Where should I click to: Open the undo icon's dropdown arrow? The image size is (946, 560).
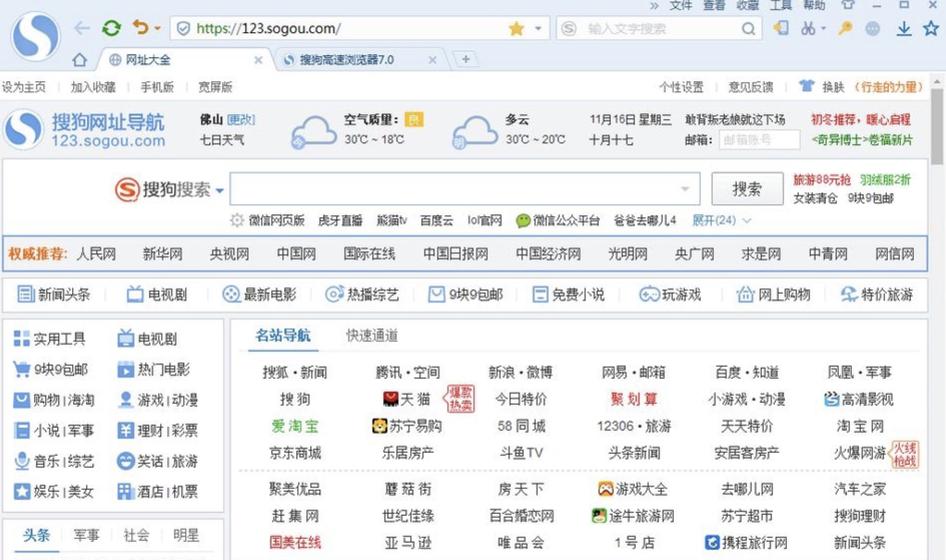pos(157,28)
